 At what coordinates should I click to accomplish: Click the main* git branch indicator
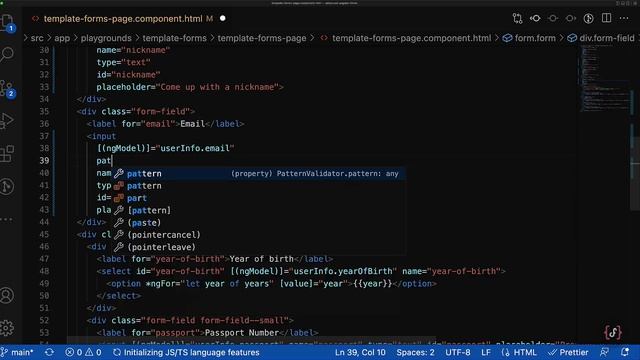click(17, 352)
